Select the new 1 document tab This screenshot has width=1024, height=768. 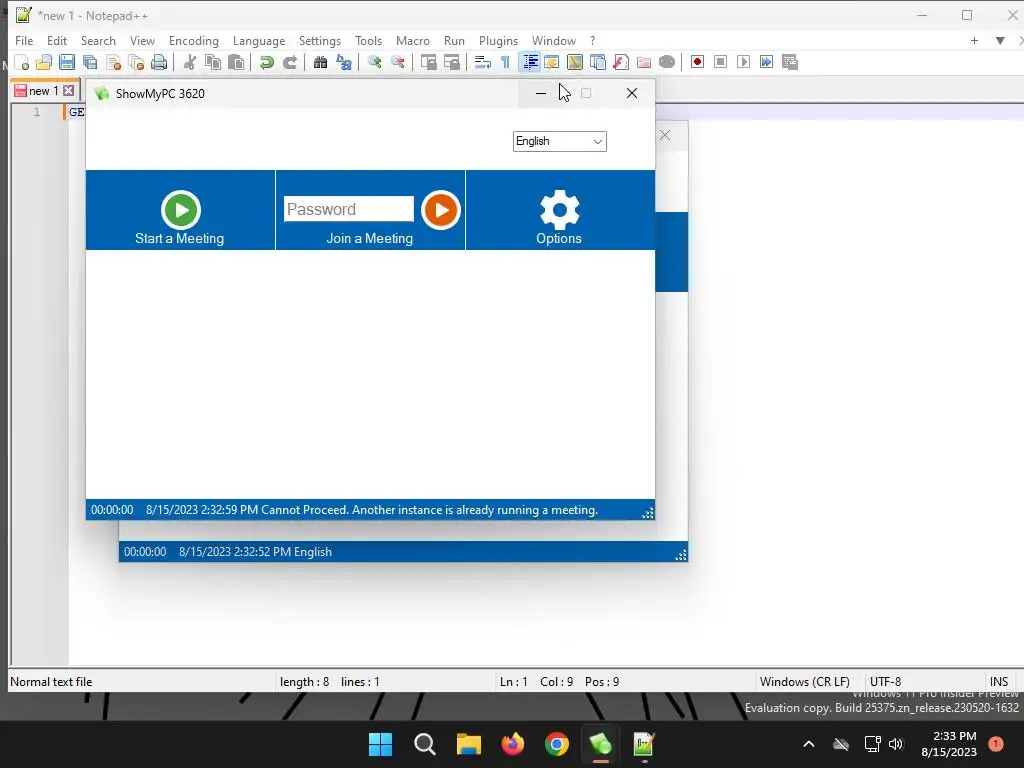point(43,91)
